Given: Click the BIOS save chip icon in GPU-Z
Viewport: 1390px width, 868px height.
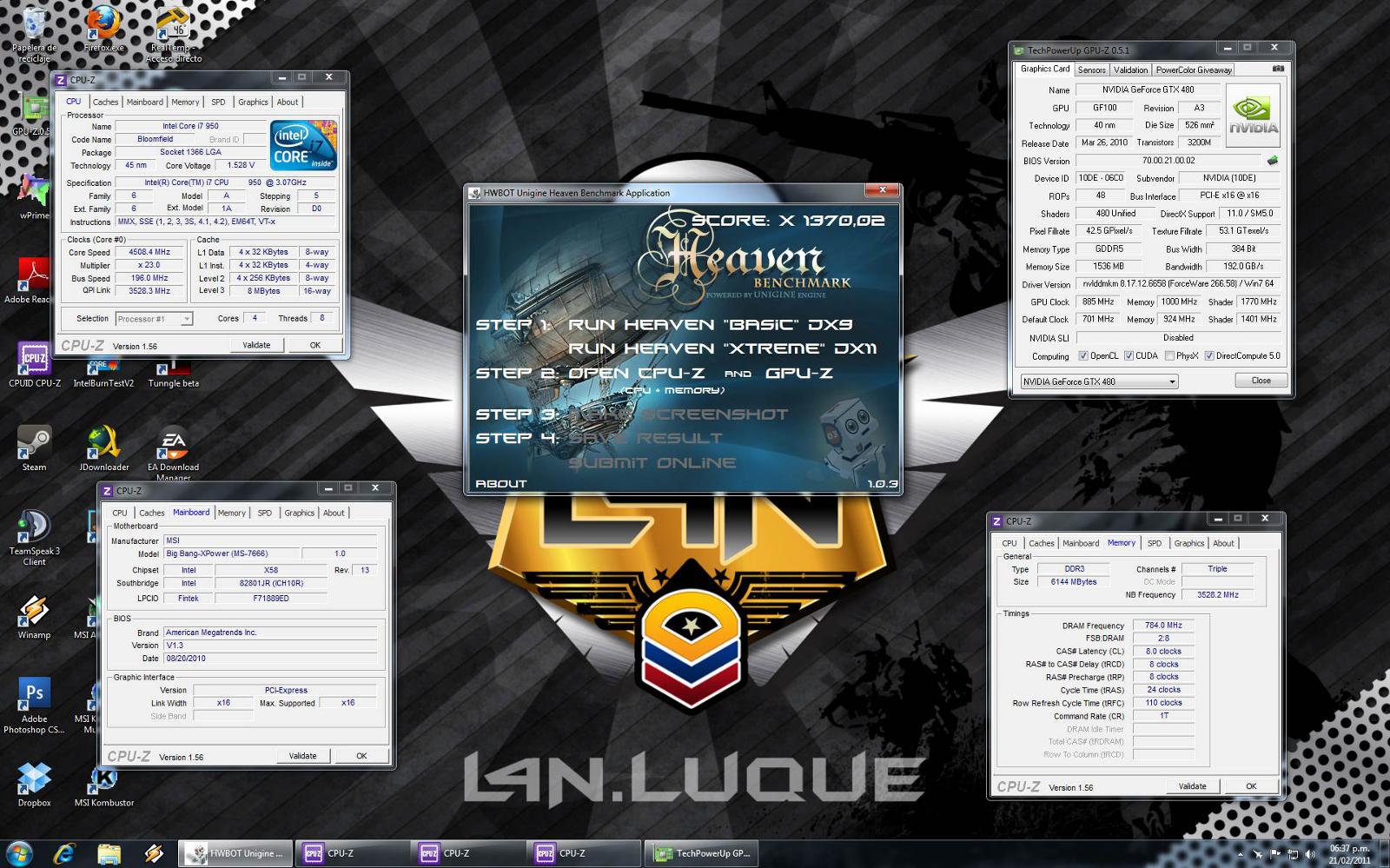Looking at the screenshot, I should pyautogui.click(x=1273, y=161).
